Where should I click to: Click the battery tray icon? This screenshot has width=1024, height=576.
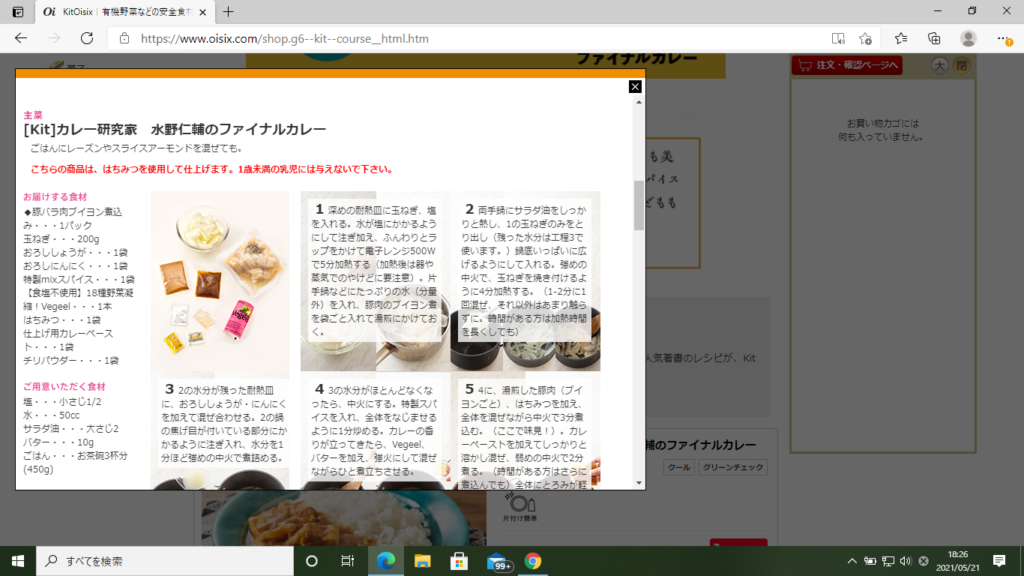(x=870, y=561)
